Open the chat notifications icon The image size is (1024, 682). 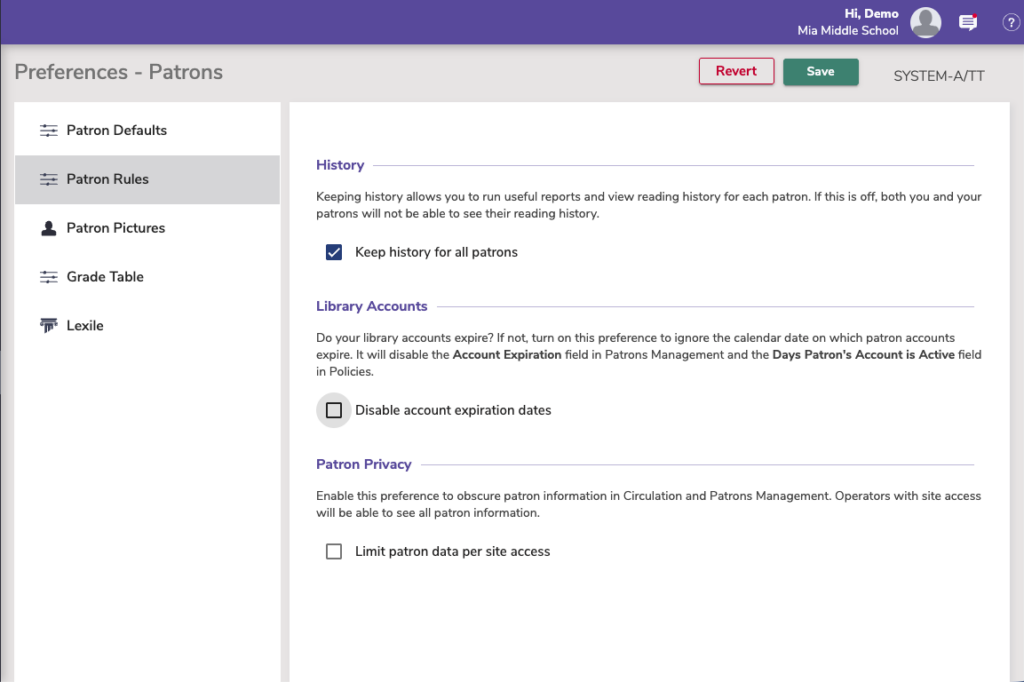coord(968,22)
